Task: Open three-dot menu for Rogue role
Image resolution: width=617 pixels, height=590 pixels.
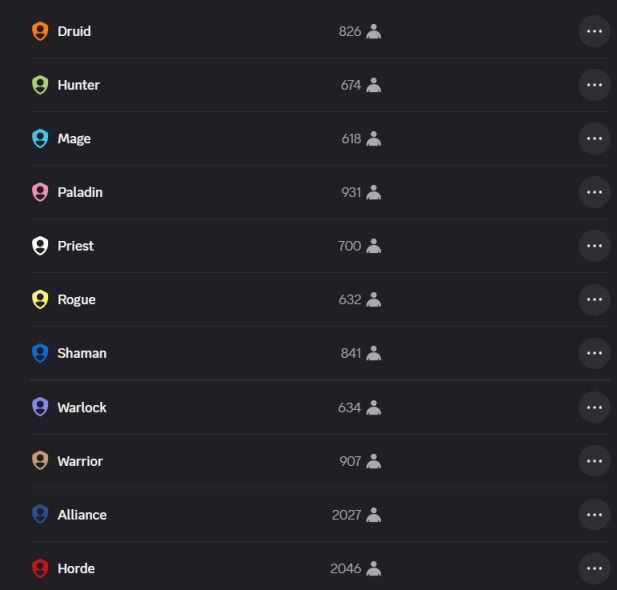Action: click(x=594, y=300)
